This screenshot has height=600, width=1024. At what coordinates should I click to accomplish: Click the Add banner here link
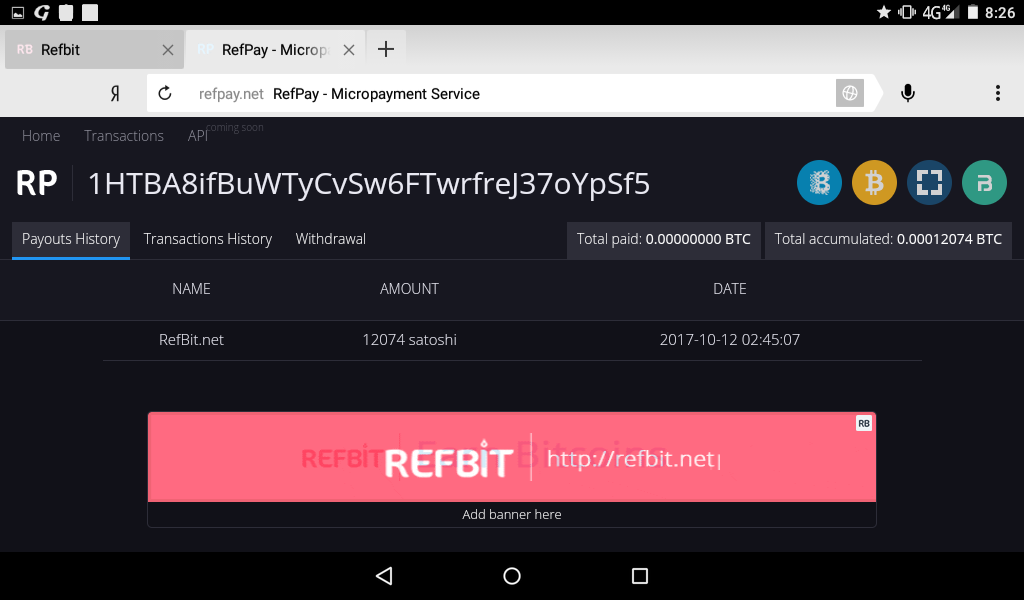click(512, 514)
